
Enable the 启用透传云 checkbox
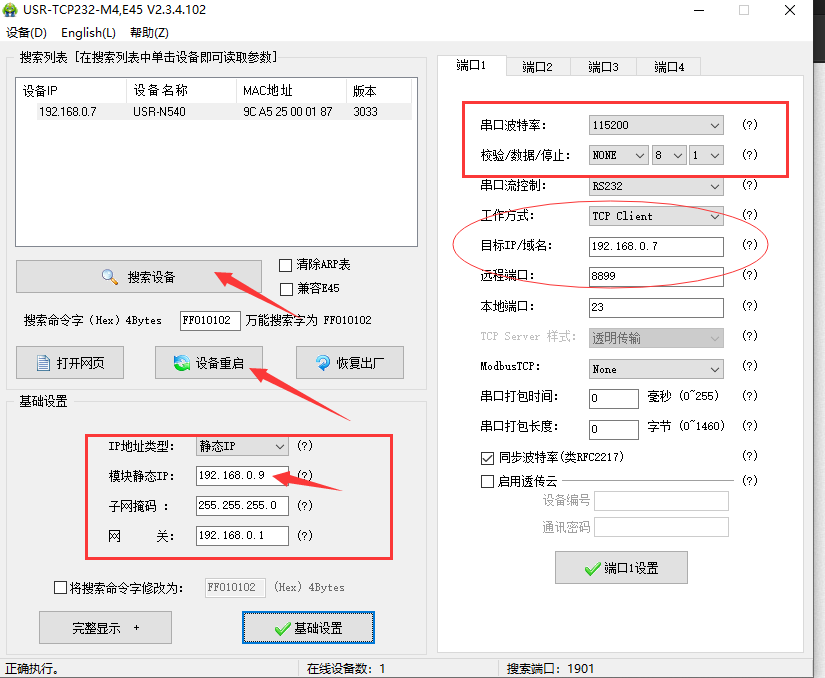(x=488, y=481)
